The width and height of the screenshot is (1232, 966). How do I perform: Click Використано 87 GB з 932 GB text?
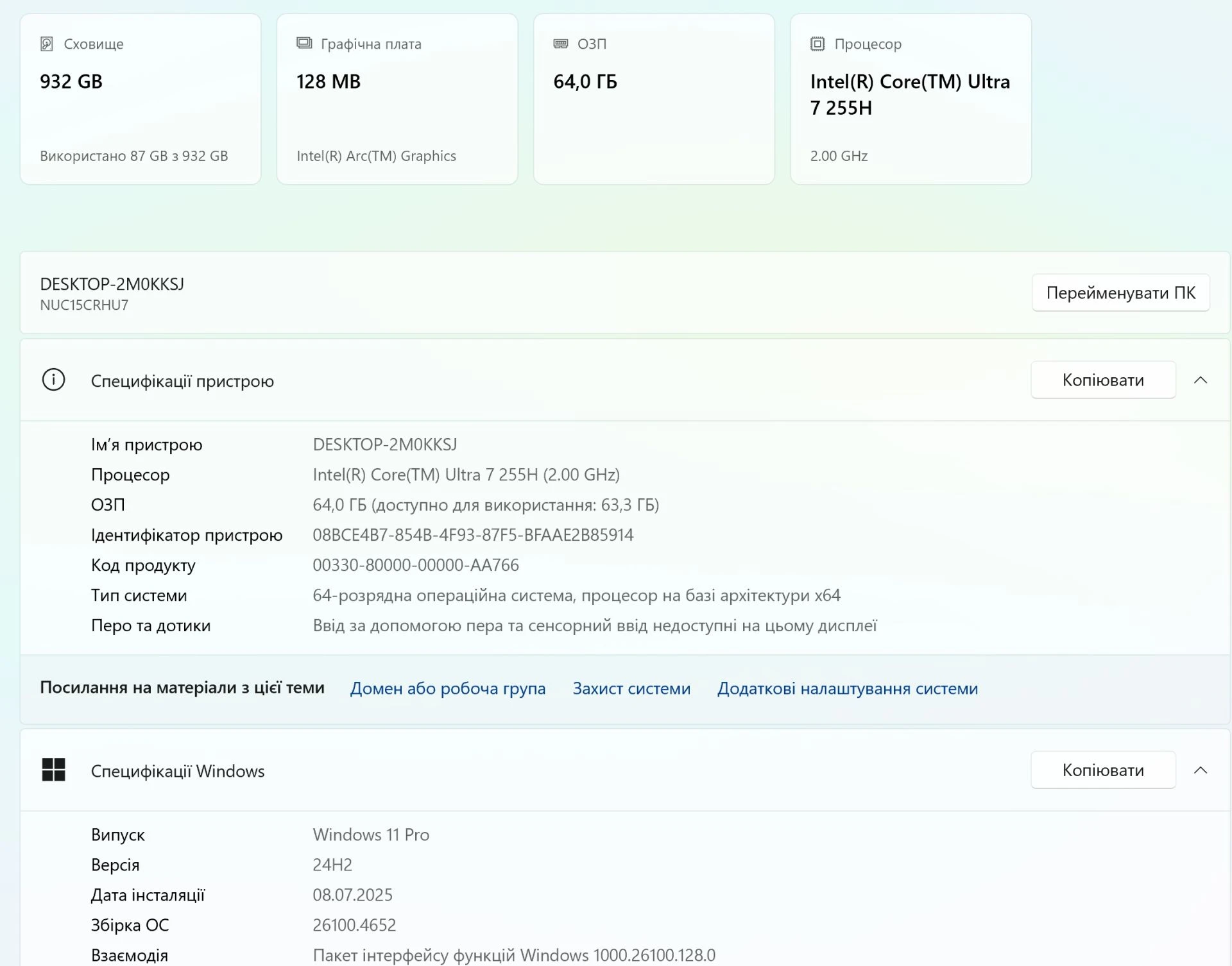tap(133, 156)
